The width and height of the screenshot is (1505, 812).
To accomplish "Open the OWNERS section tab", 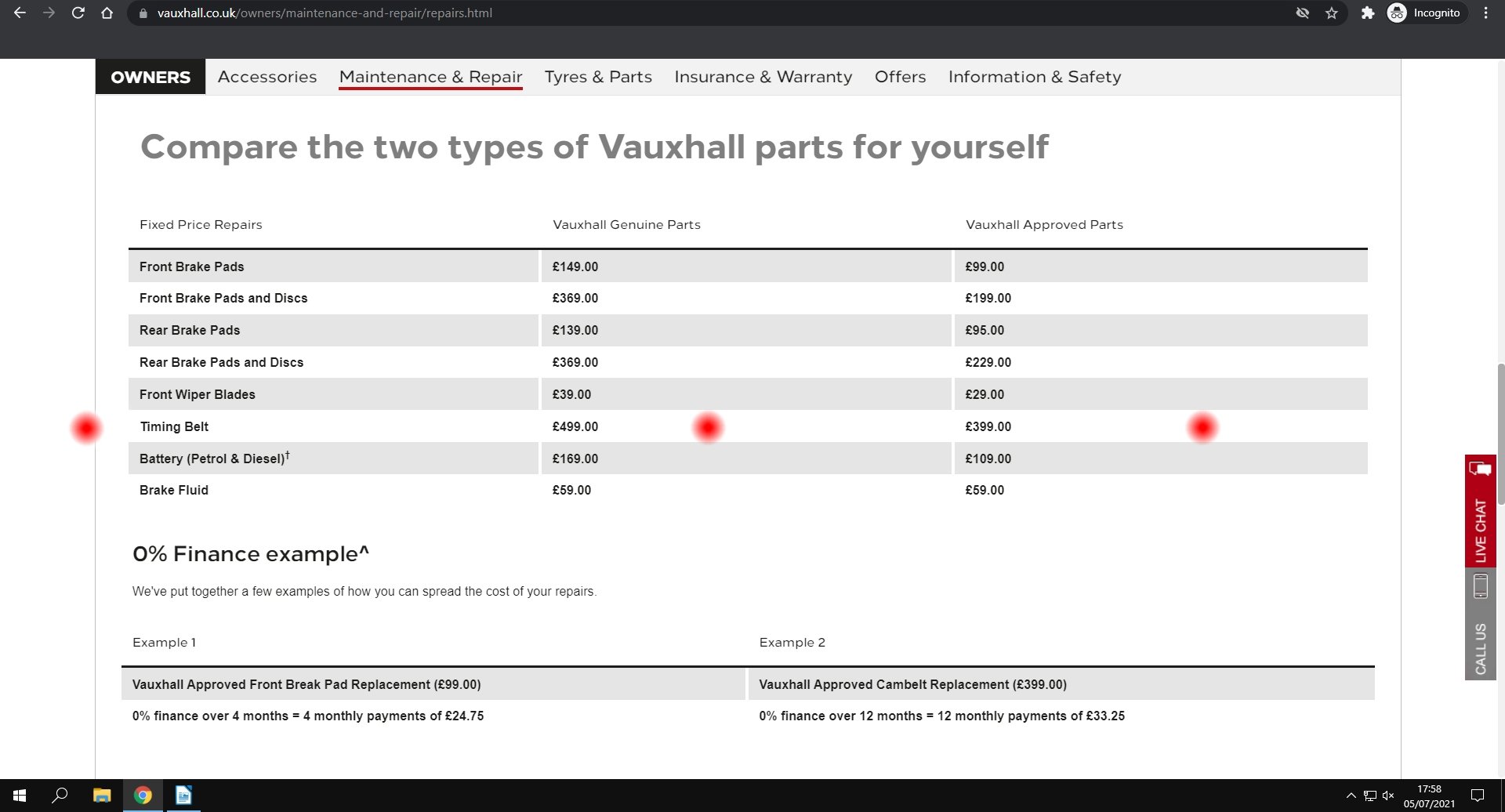I will pos(150,77).
